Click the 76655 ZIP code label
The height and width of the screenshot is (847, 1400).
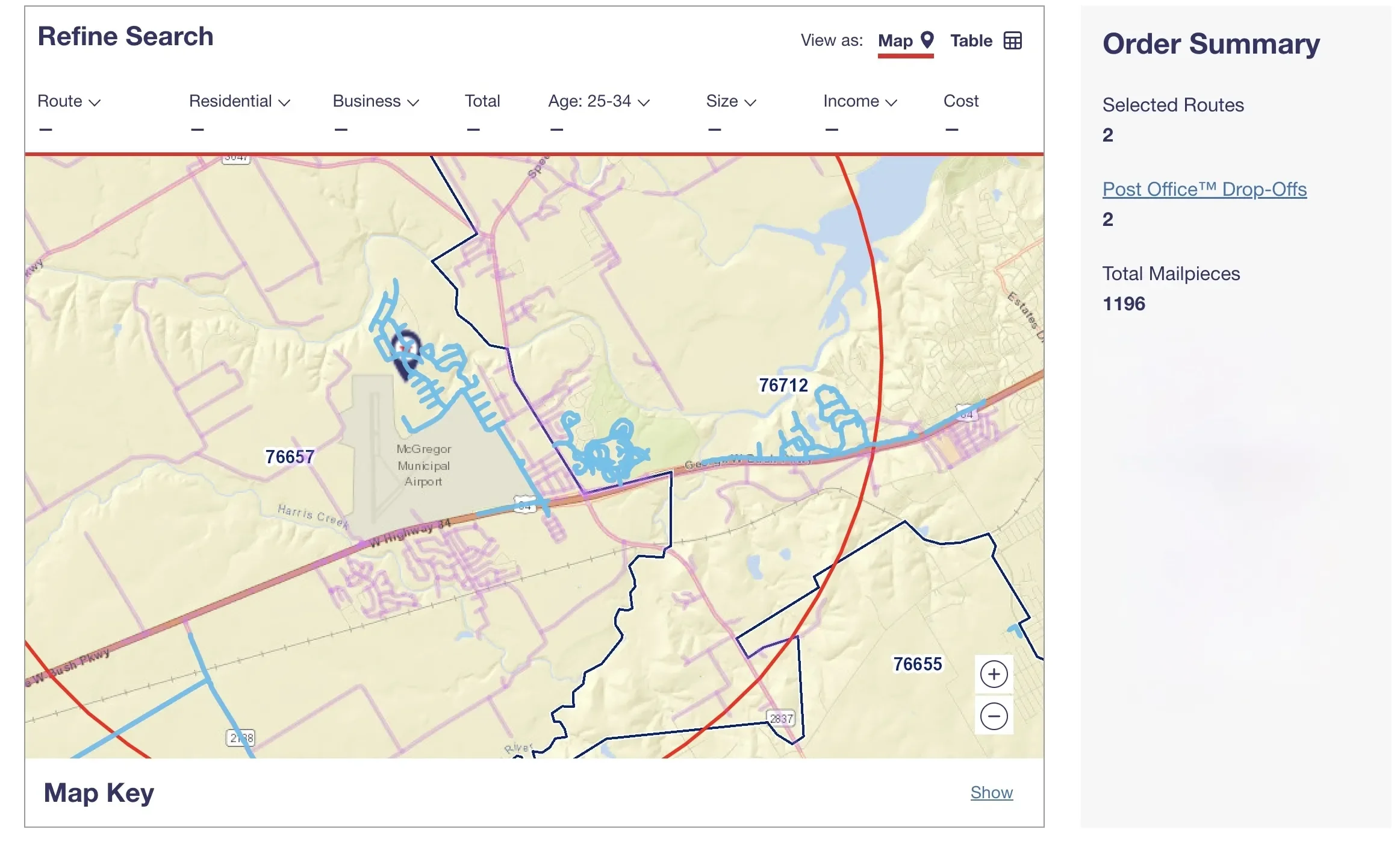[917, 664]
